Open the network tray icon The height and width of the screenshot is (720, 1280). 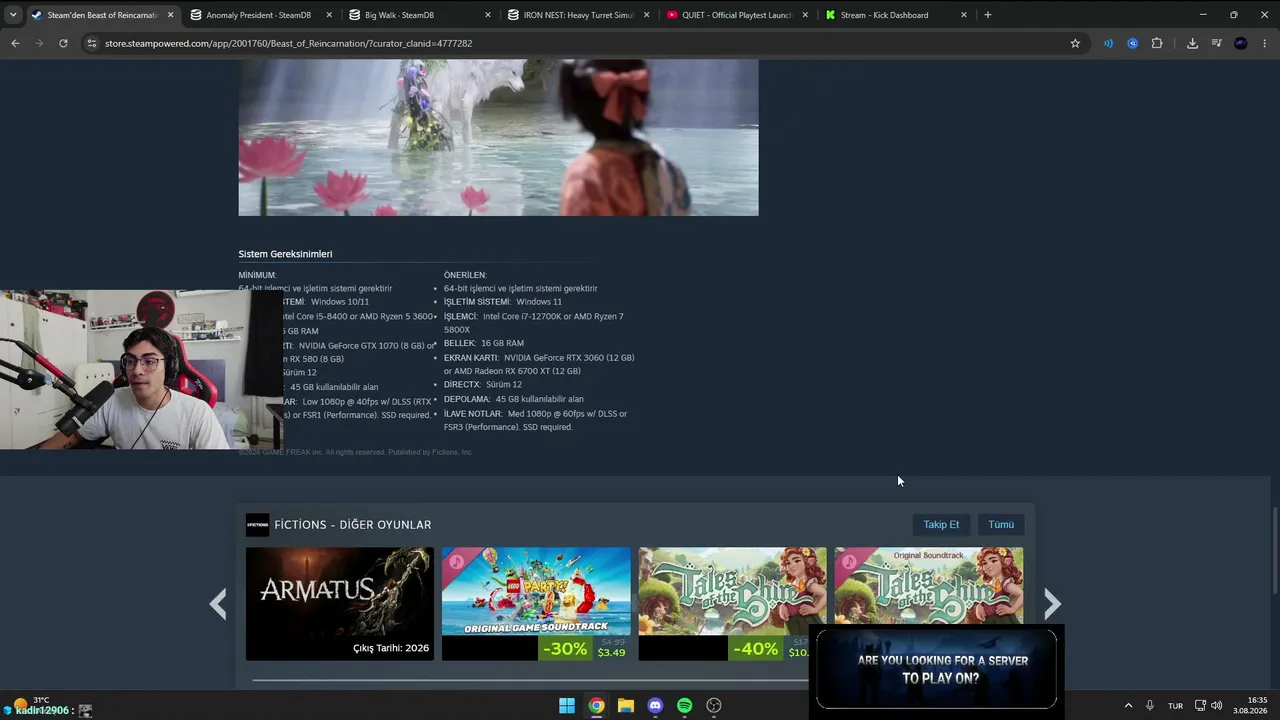click(x=1201, y=706)
